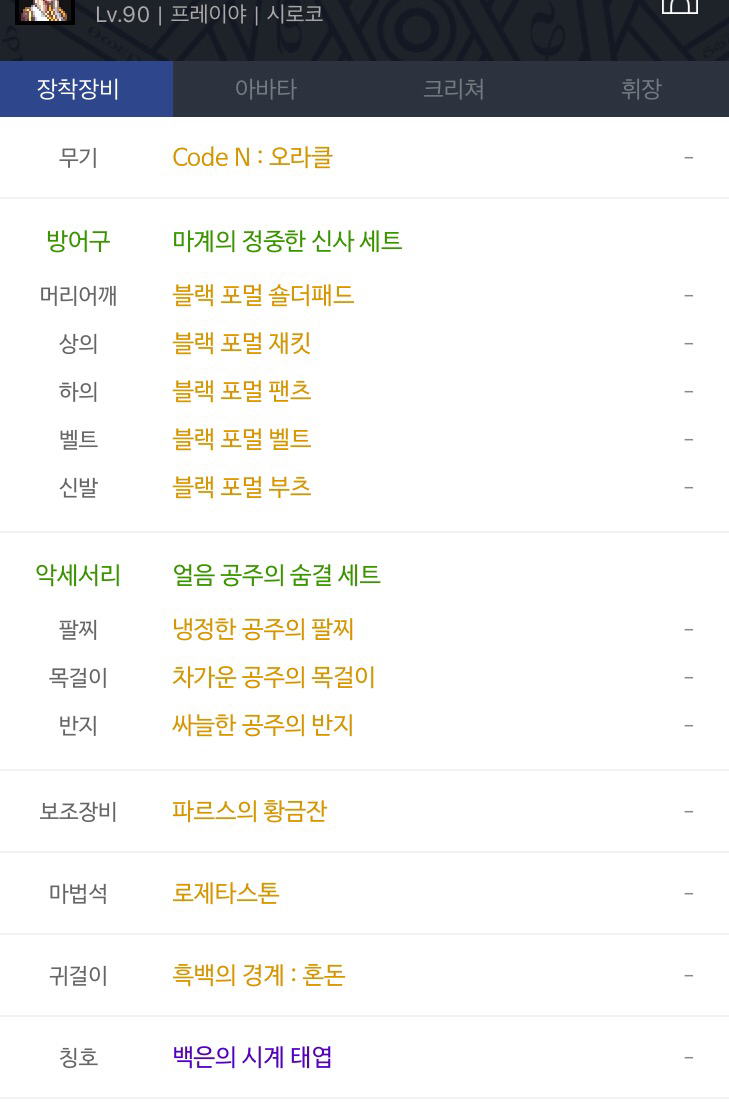View the 냉정한 공주의 팔찌 bracelet
The height and width of the screenshot is (1102, 729).
coord(263,629)
